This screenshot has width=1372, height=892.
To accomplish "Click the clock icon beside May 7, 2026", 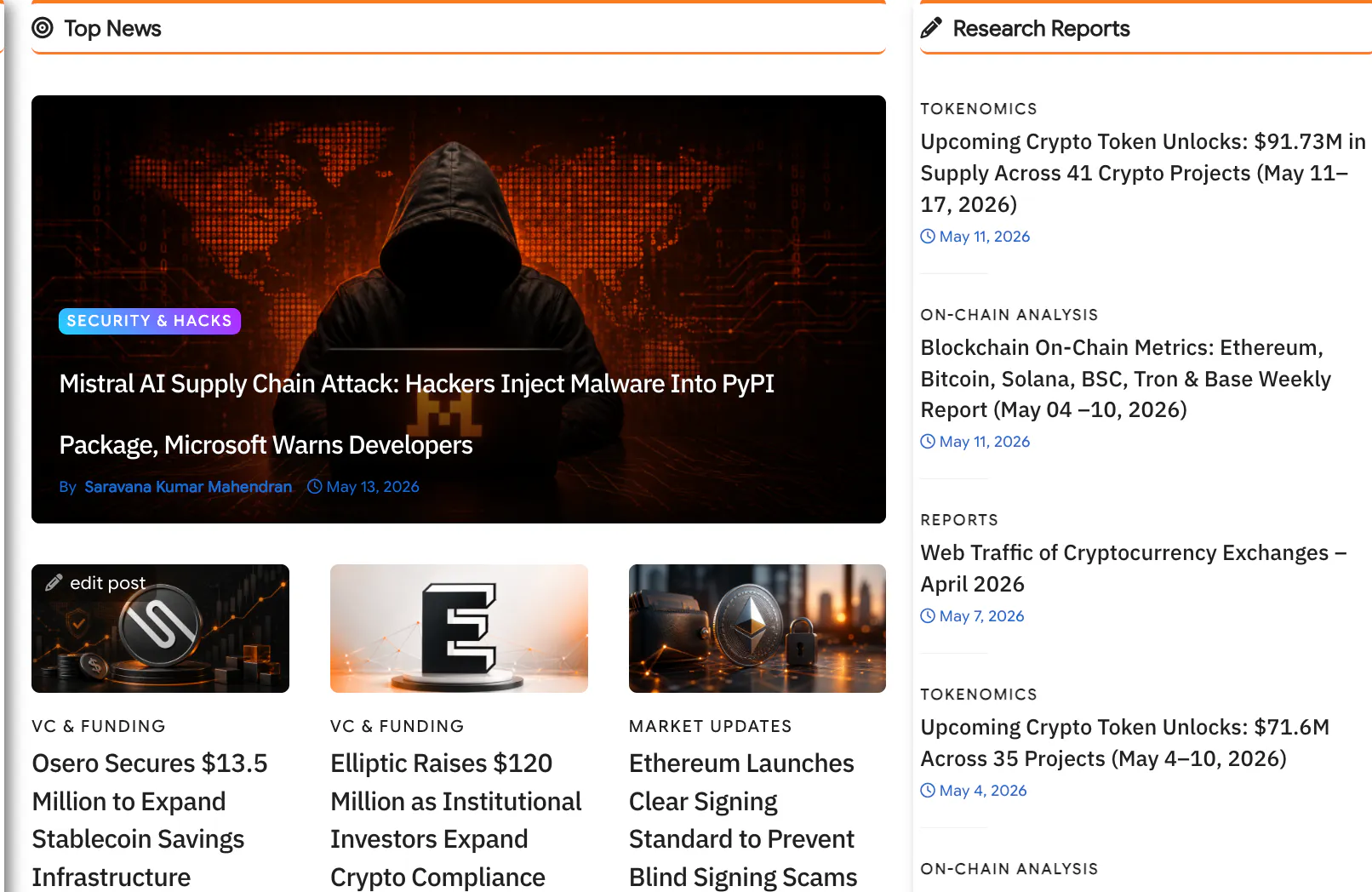I will point(928,616).
